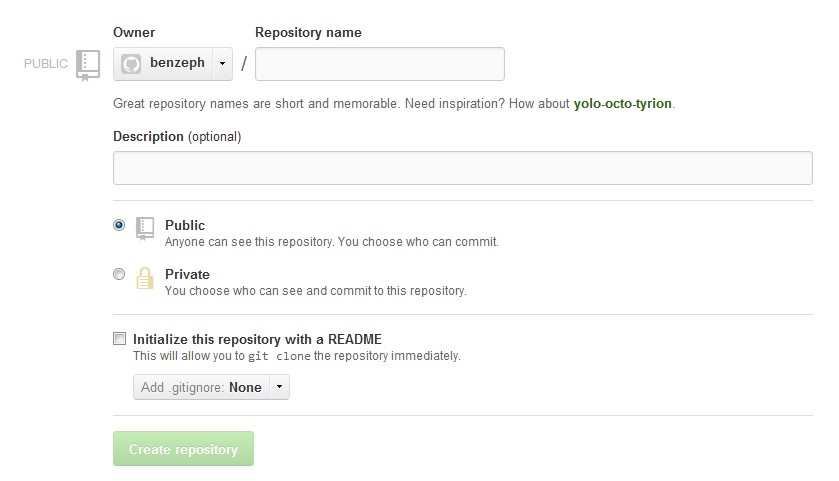This screenshot has width=839, height=481.
Task: Click the bold Public option label
Action: pyautogui.click(x=185, y=226)
